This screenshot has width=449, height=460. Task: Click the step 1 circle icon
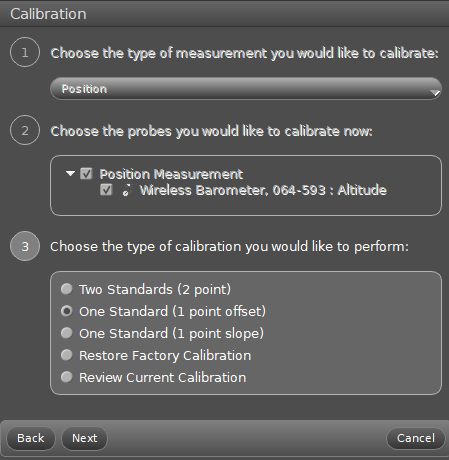25,52
